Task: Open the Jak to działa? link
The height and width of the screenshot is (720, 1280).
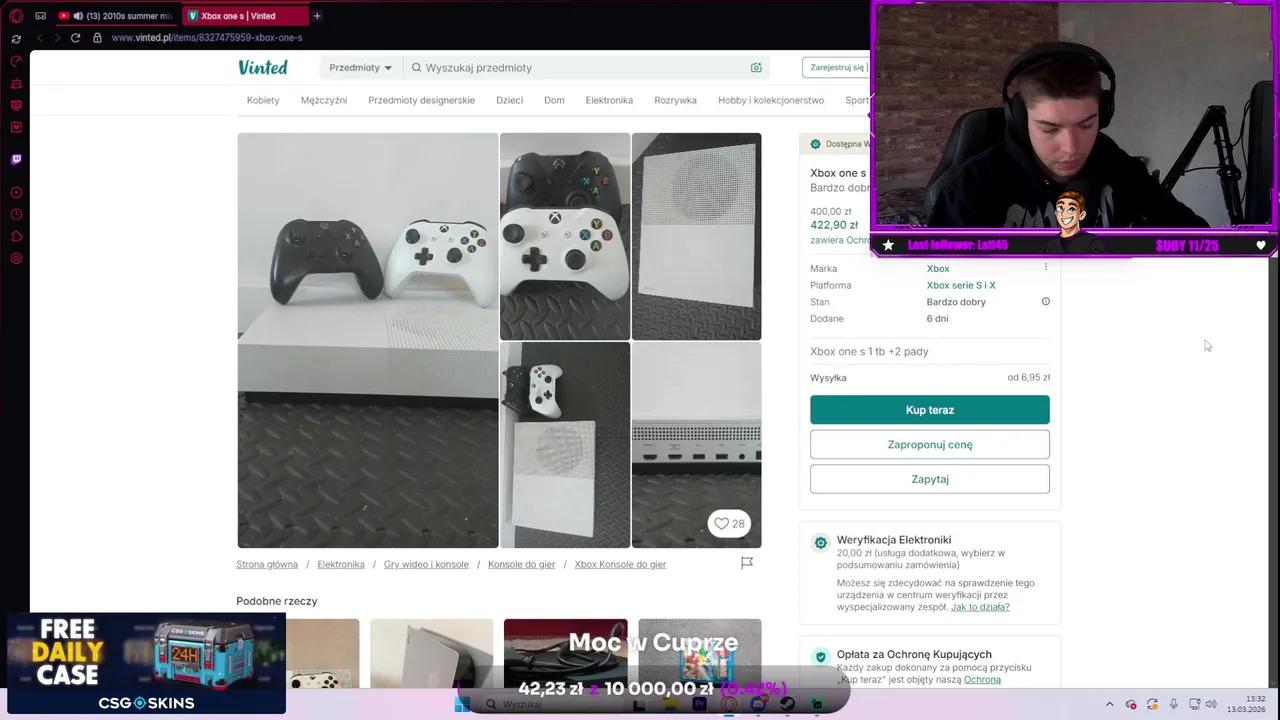Action: [x=980, y=607]
